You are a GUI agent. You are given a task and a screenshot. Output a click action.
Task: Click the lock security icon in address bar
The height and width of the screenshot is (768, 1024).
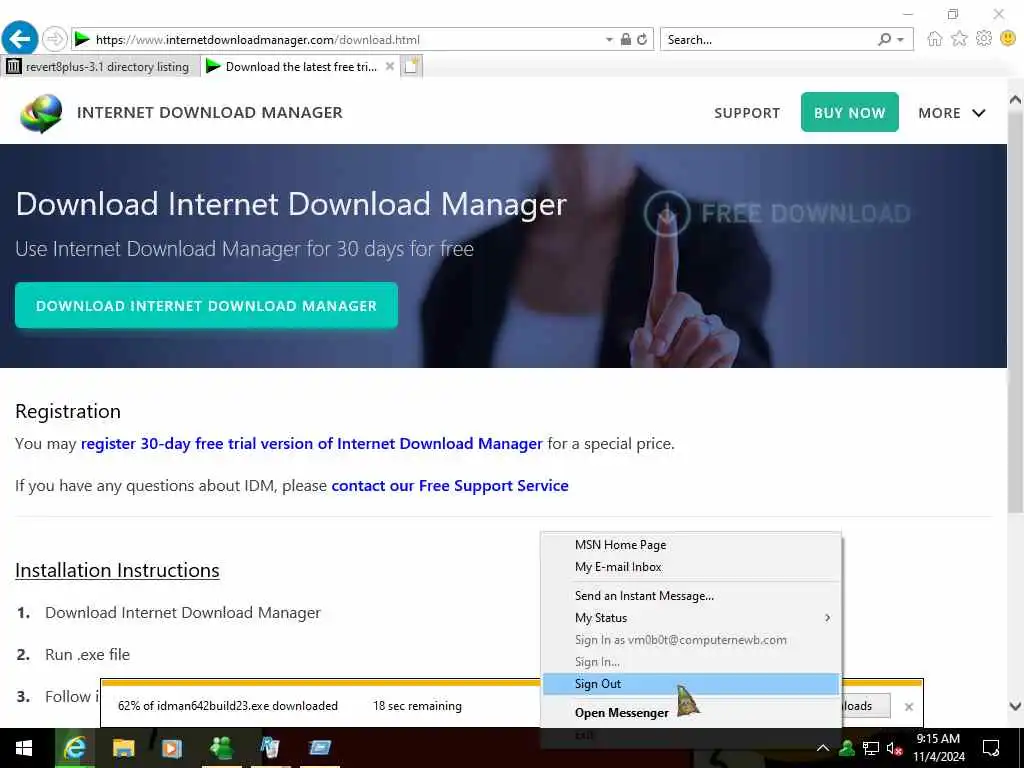click(626, 39)
